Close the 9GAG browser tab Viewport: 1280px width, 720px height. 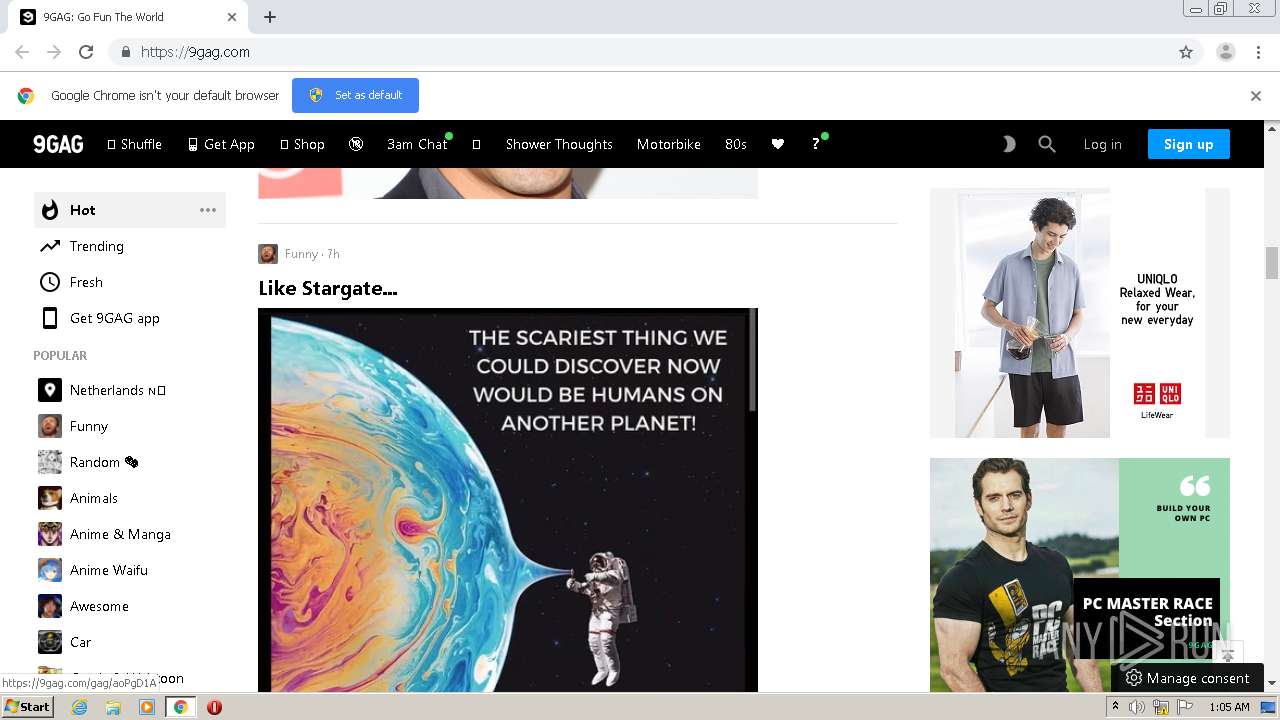pyautogui.click(x=232, y=17)
